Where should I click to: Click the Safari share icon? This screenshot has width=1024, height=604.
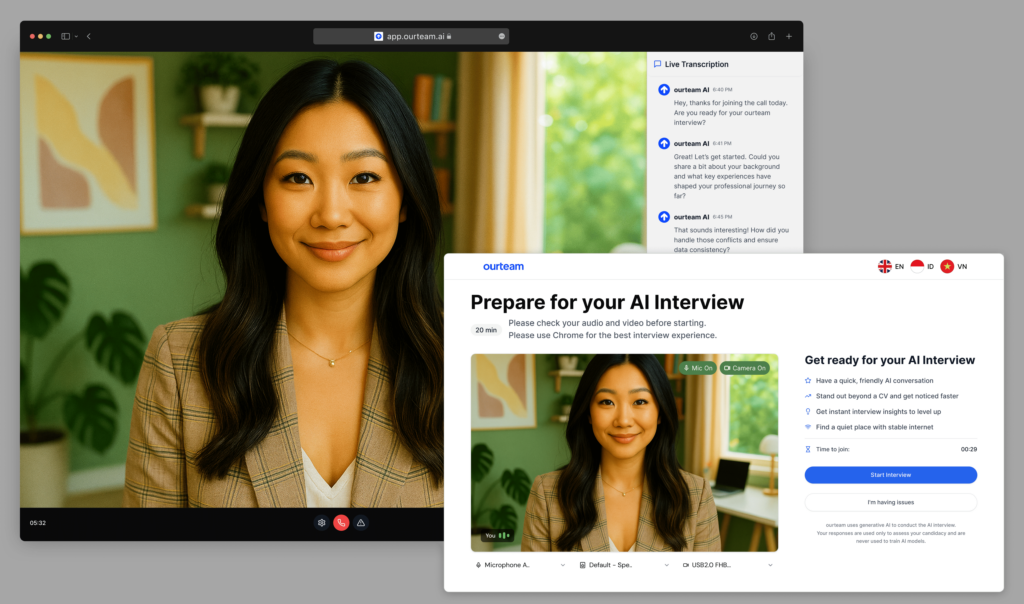tap(771, 36)
